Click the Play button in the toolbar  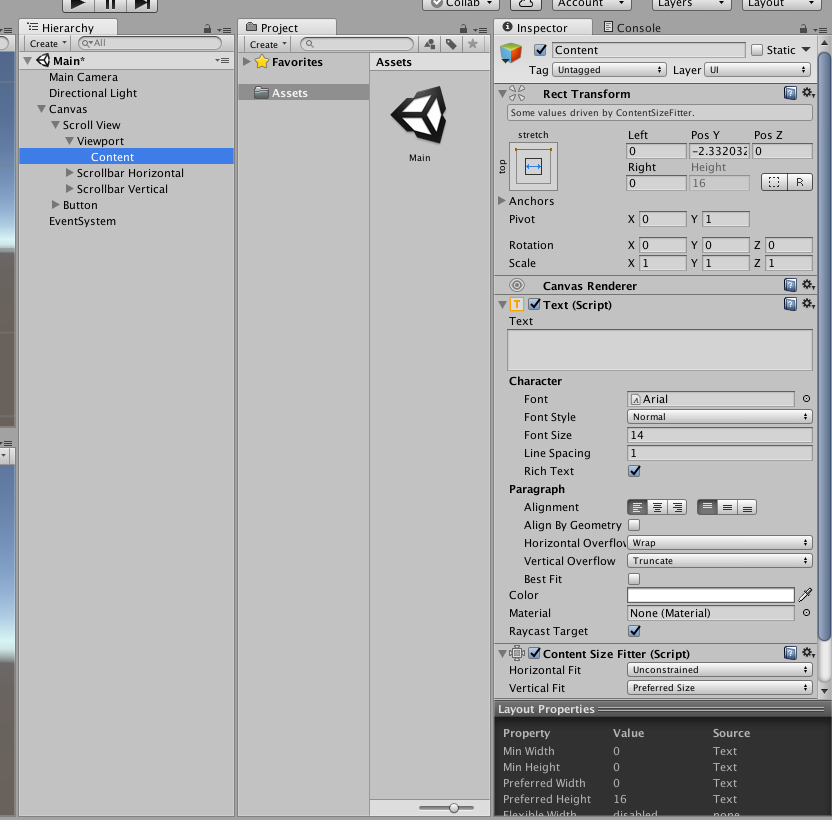79,4
